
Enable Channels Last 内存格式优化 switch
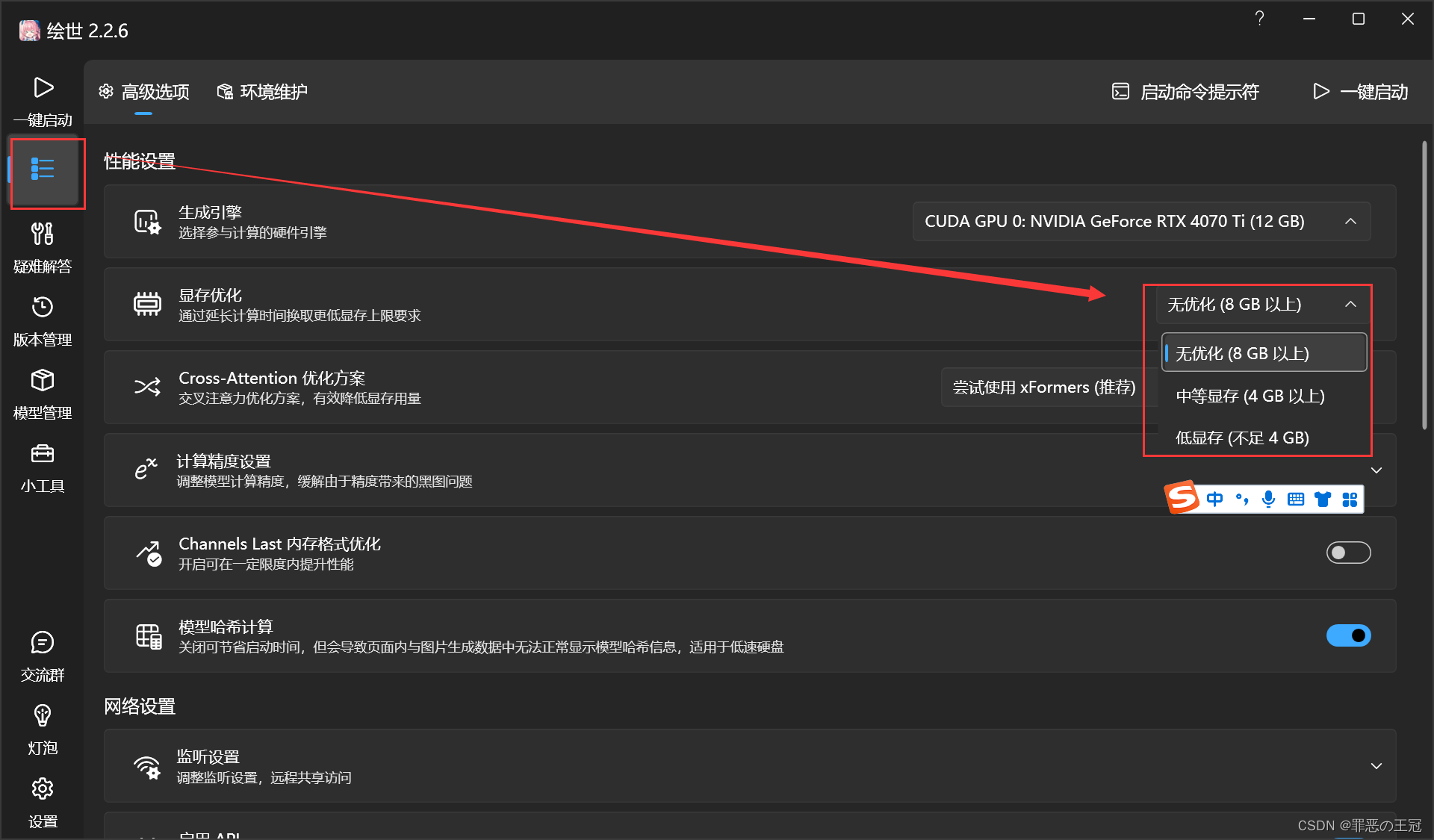point(1348,553)
